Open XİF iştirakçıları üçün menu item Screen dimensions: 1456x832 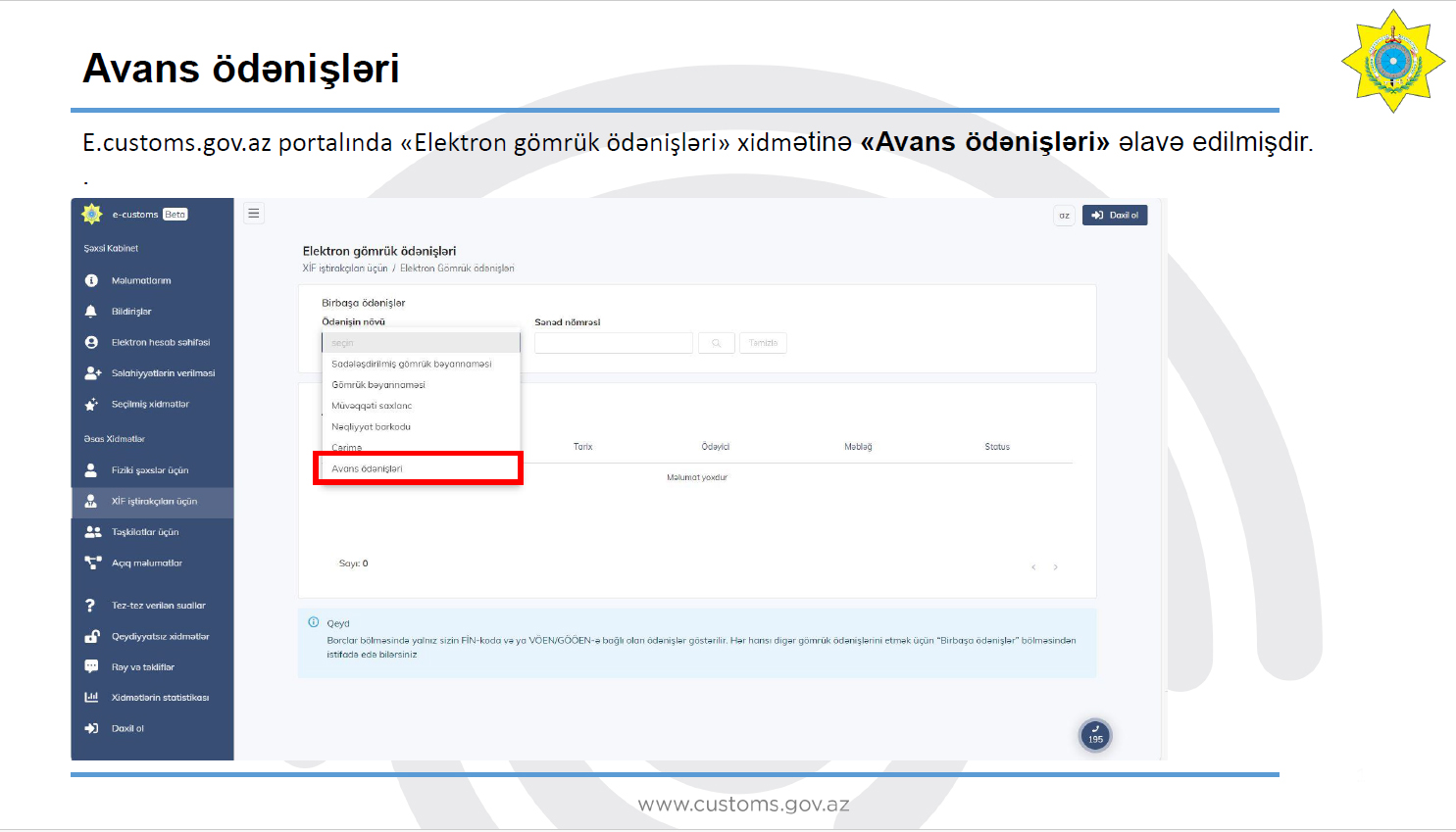coord(154,502)
